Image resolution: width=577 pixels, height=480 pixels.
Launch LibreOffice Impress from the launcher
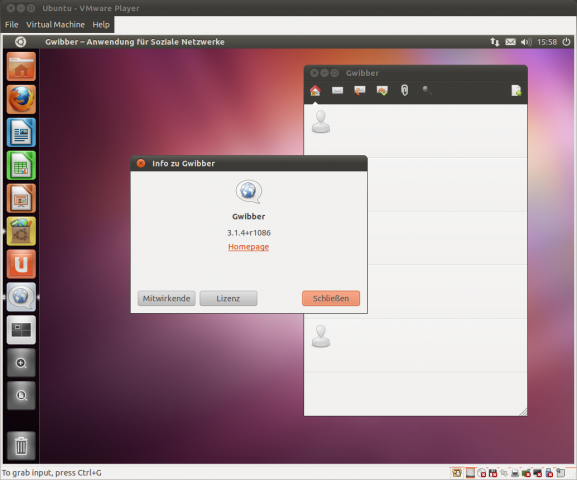[21, 198]
